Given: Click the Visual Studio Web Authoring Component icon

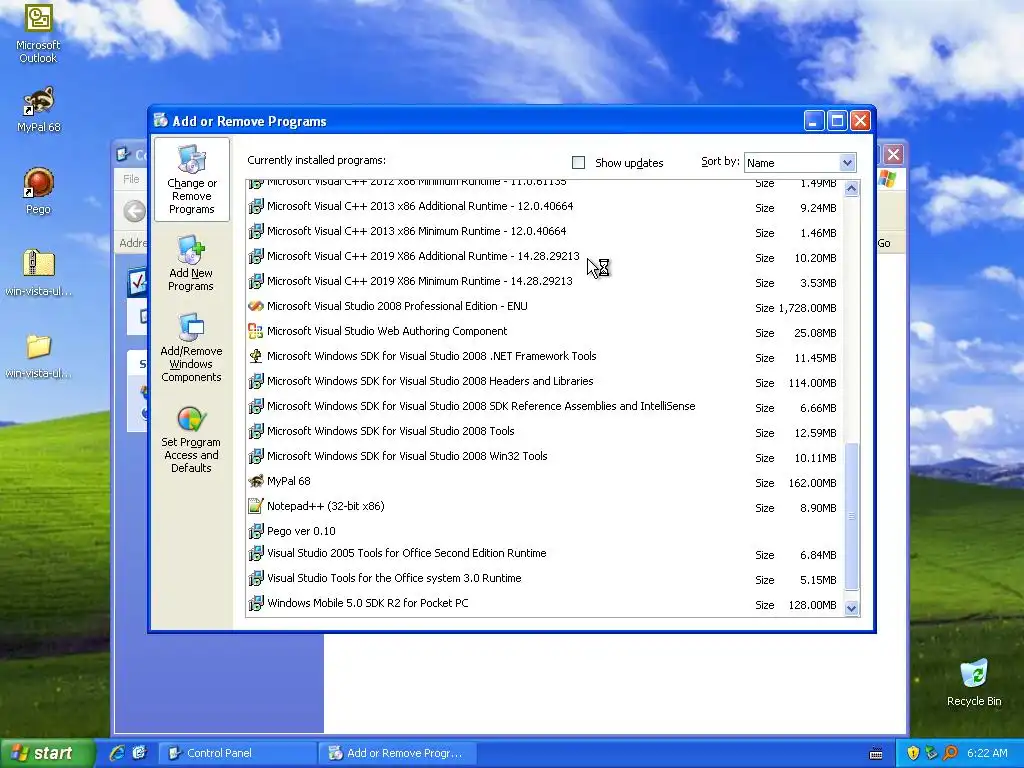Looking at the screenshot, I should point(255,331).
